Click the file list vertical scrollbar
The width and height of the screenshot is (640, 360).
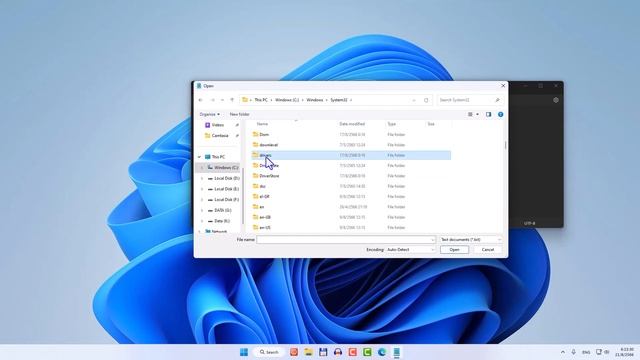click(505, 145)
